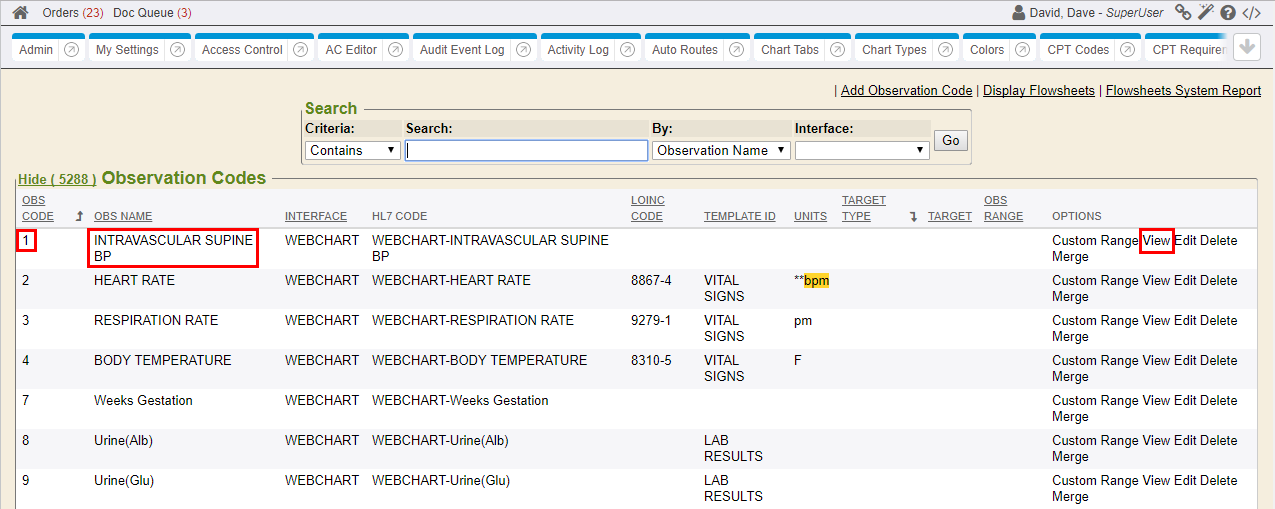Click the code brackets icon

tap(1252, 13)
